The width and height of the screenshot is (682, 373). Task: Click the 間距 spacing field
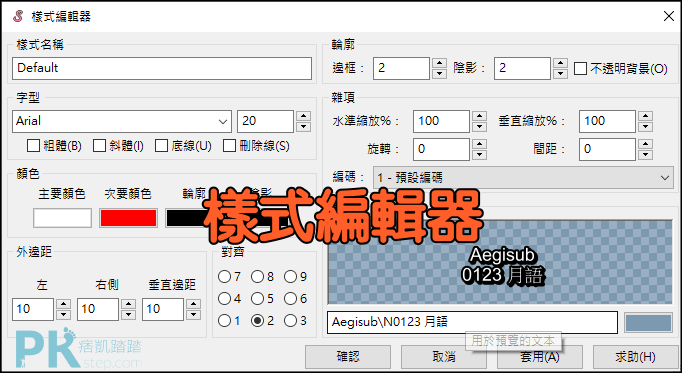coord(607,150)
